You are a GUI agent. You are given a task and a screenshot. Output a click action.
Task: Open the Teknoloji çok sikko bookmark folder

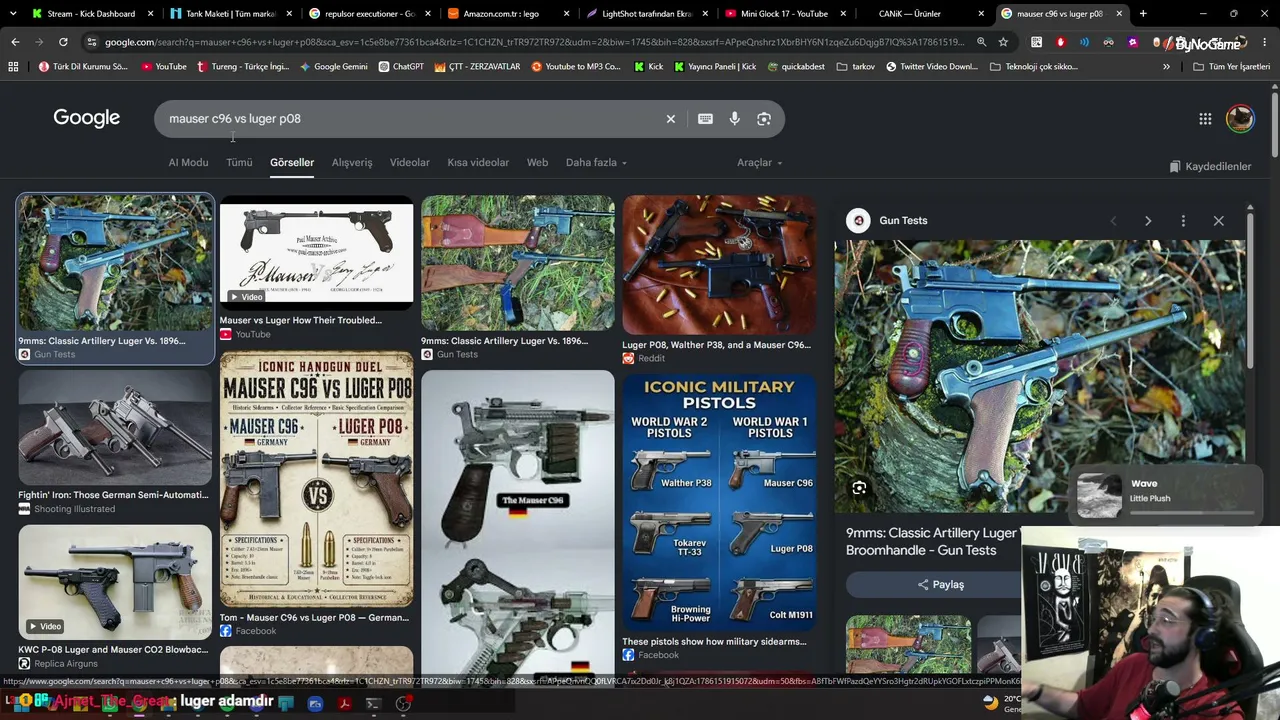(1033, 66)
